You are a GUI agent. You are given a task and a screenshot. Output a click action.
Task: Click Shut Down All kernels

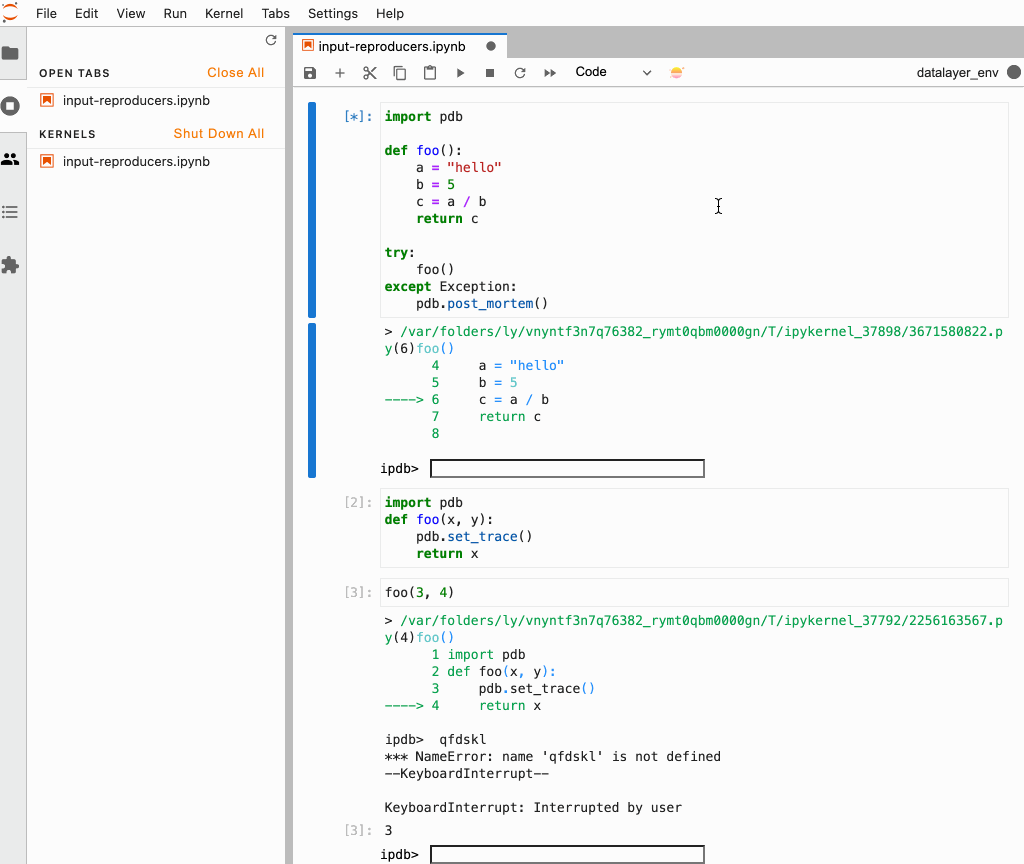pyautogui.click(x=219, y=133)
